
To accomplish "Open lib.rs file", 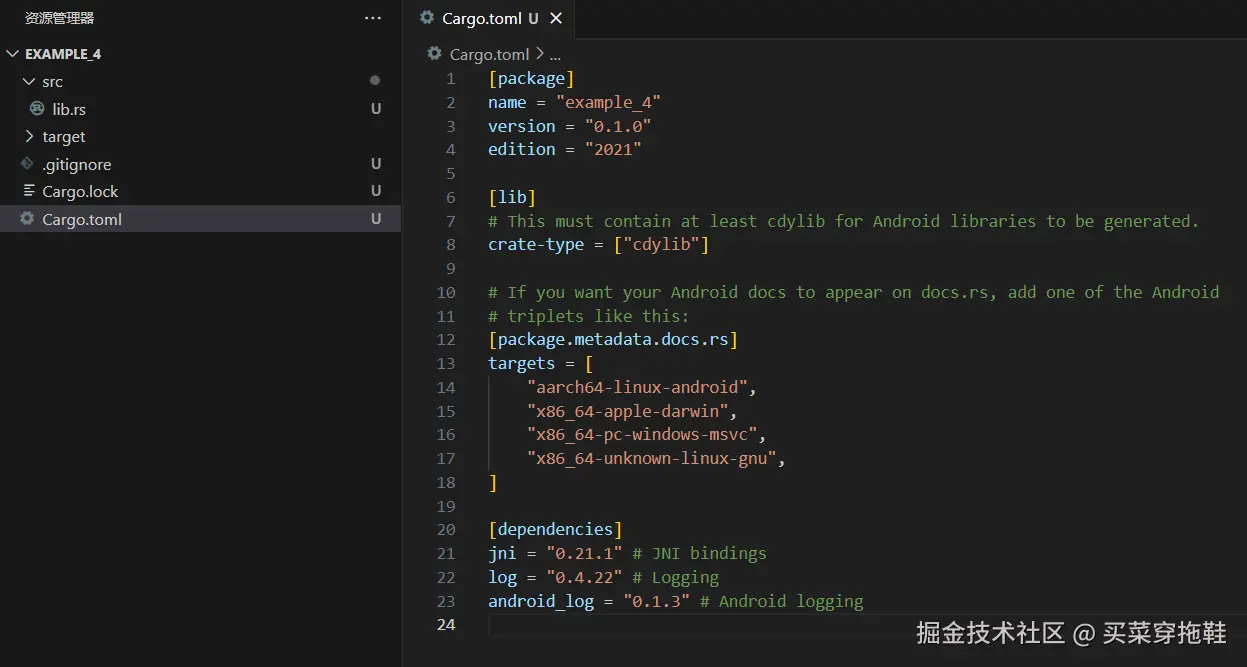I will pos(69,109).
